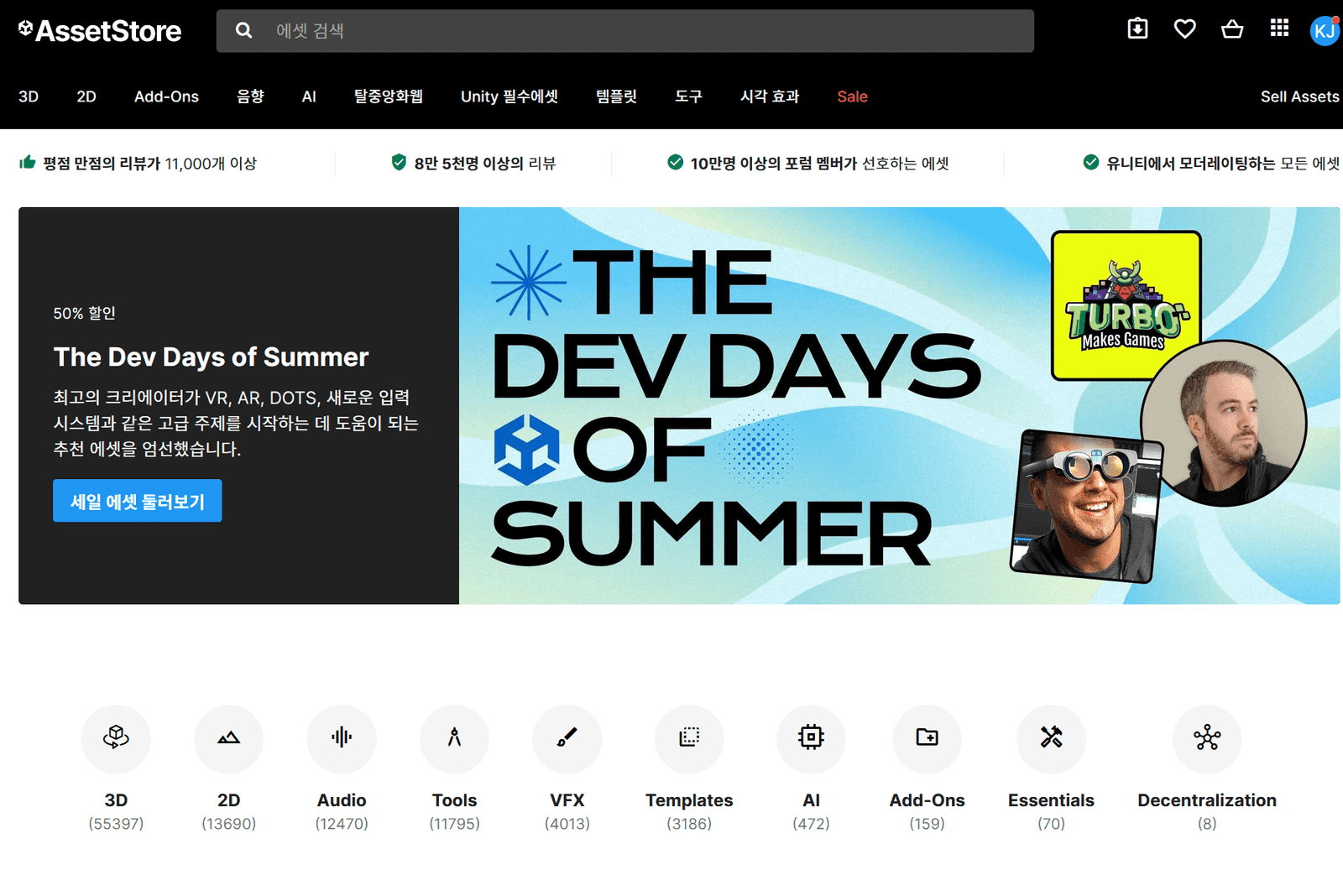Click the thumbs-up rating icon
The image size is (1343, 896).
[x=27, y=162]
